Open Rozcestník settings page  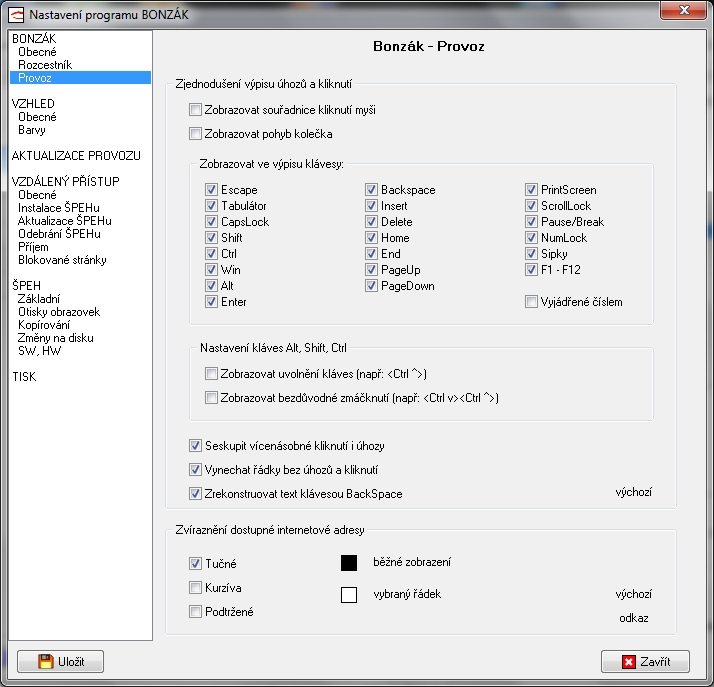pos(45,65)
